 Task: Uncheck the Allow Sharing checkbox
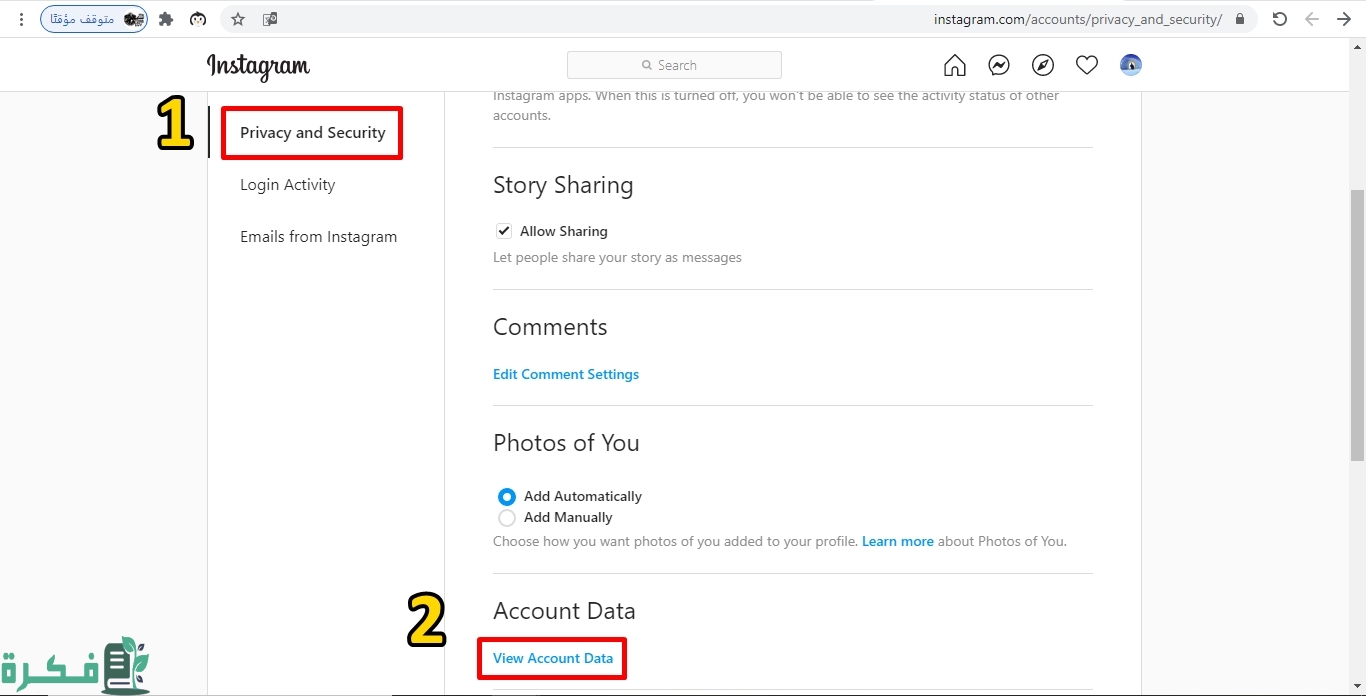[504, 231]
